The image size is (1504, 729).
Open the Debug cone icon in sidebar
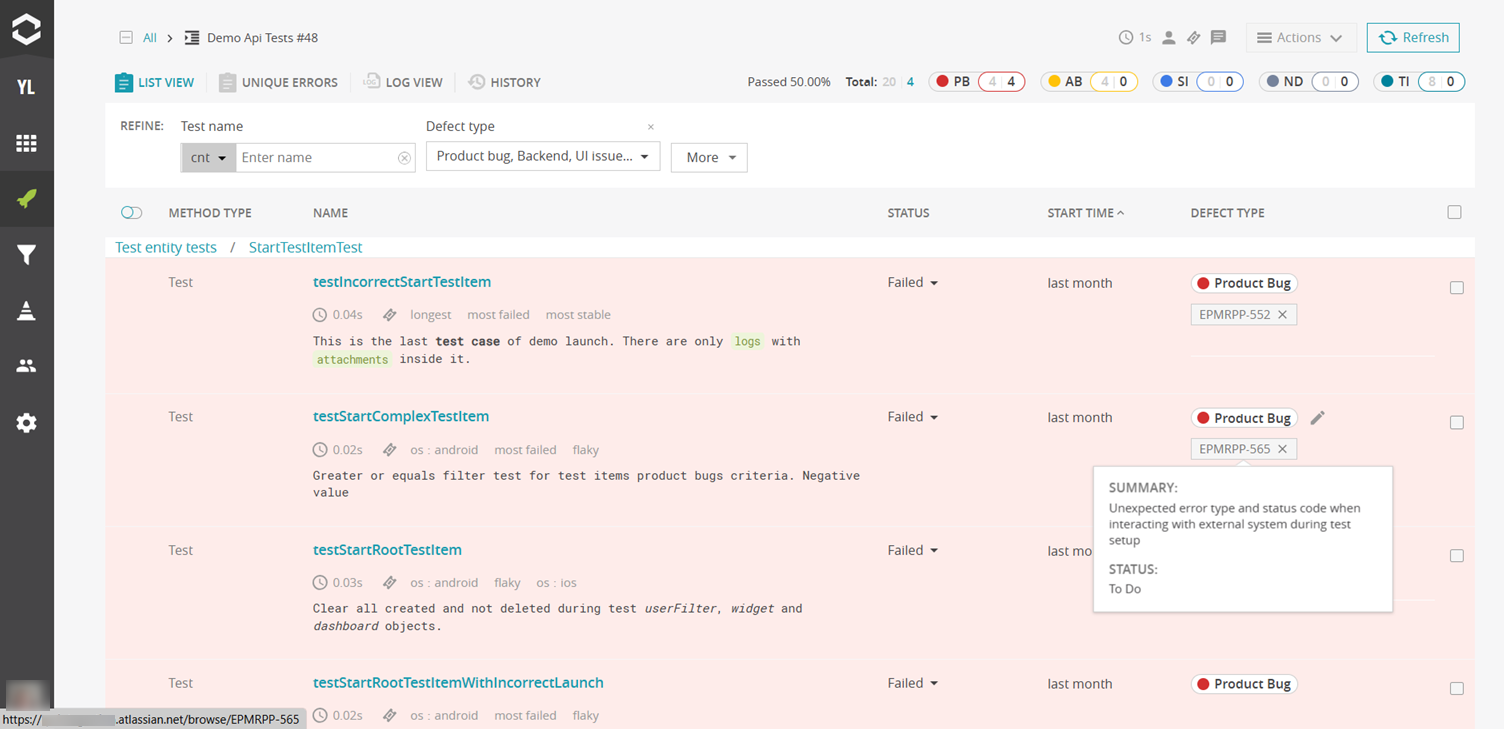point(26,311)
